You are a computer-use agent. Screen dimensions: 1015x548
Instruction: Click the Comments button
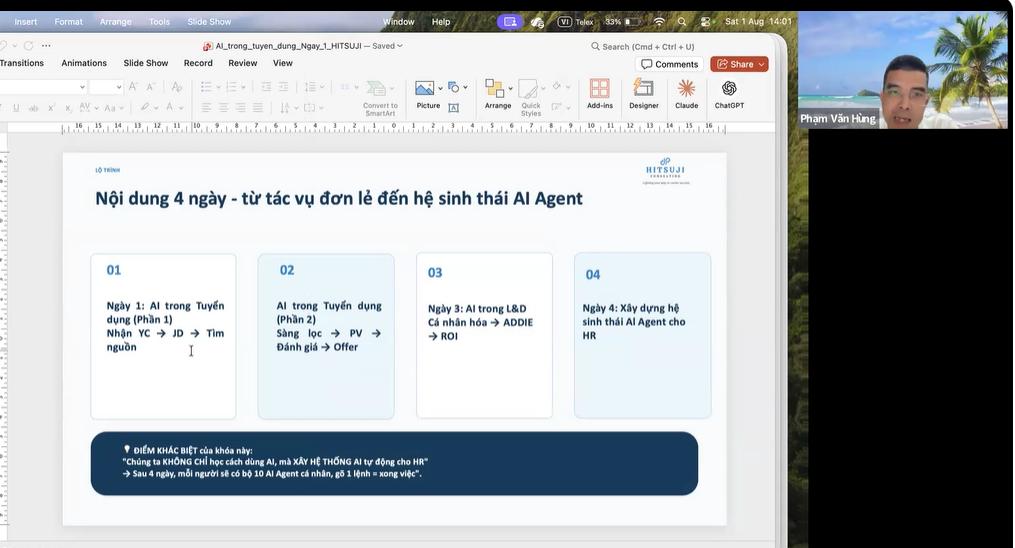pos(669,64)
